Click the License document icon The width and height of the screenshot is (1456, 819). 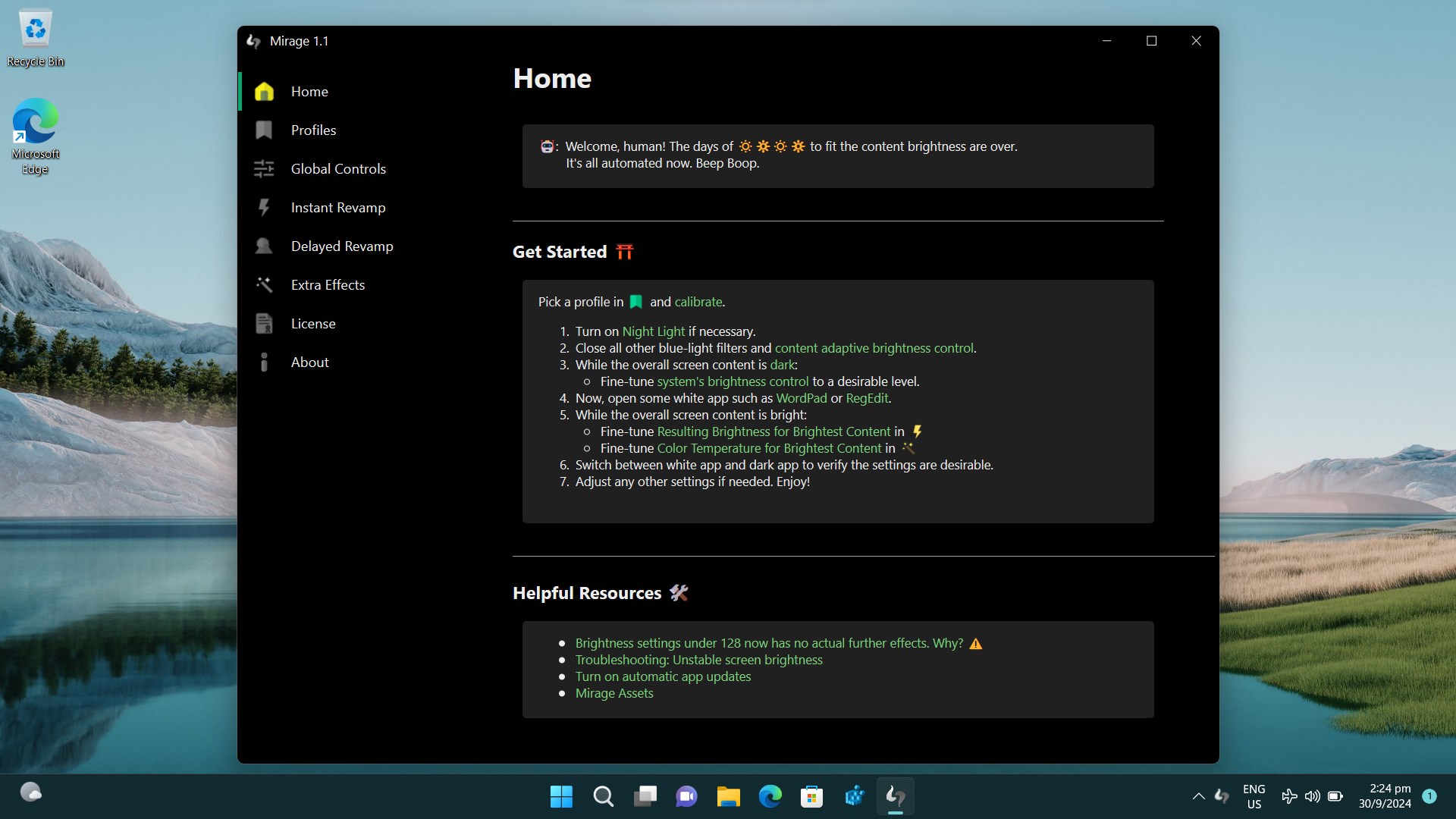pos(264,324)
